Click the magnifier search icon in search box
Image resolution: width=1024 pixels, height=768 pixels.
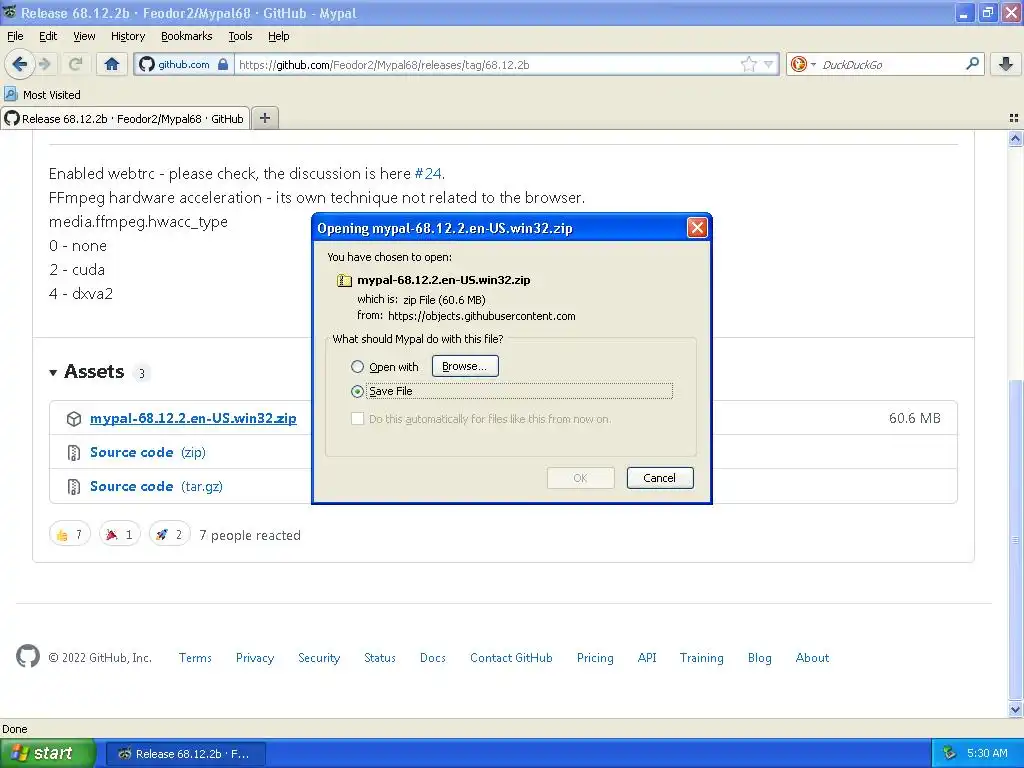click(x=972, y=63)
